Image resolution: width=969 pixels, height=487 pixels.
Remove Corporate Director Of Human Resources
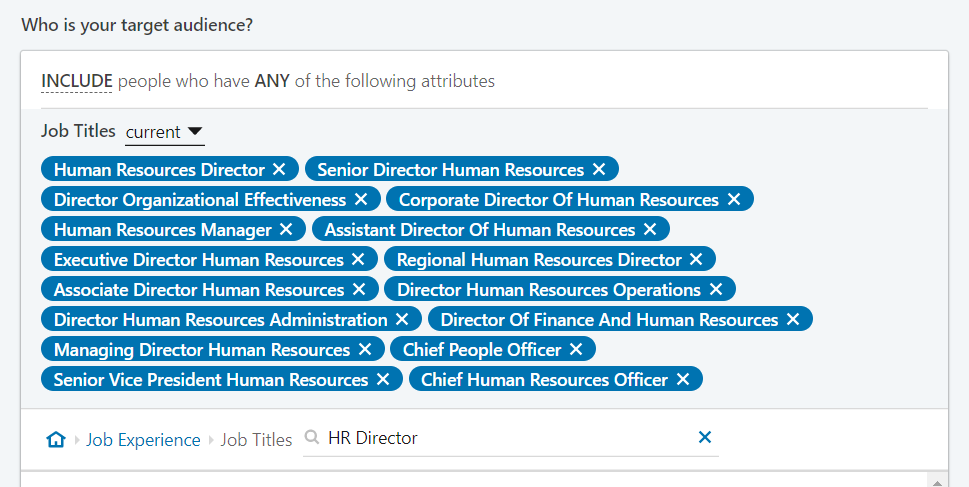pos(734,199)
